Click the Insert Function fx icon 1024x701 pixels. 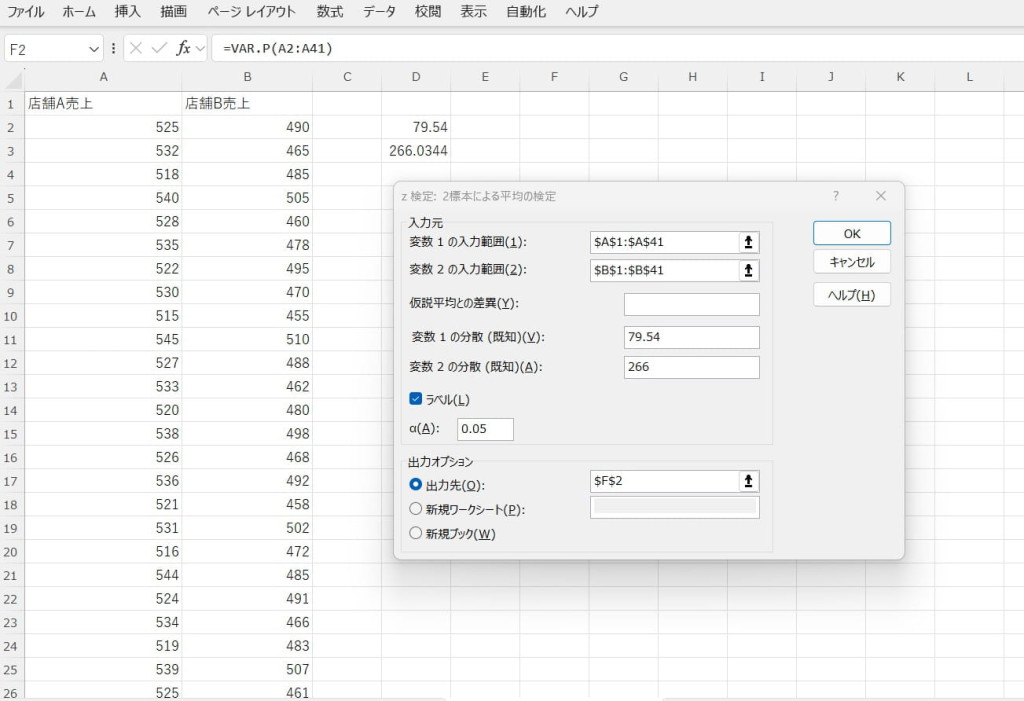(x=183, y=48)
